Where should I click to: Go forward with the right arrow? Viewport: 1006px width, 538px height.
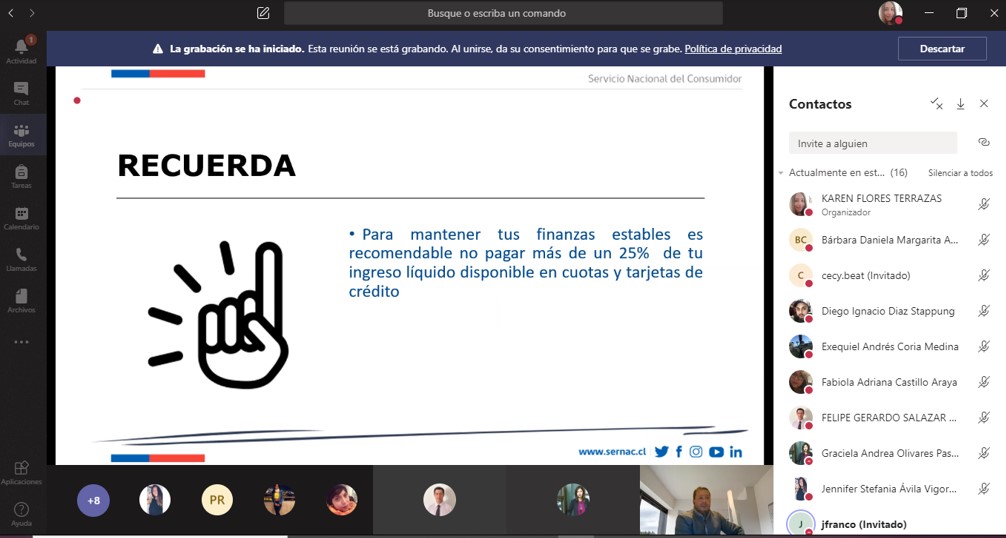[32, 13]
